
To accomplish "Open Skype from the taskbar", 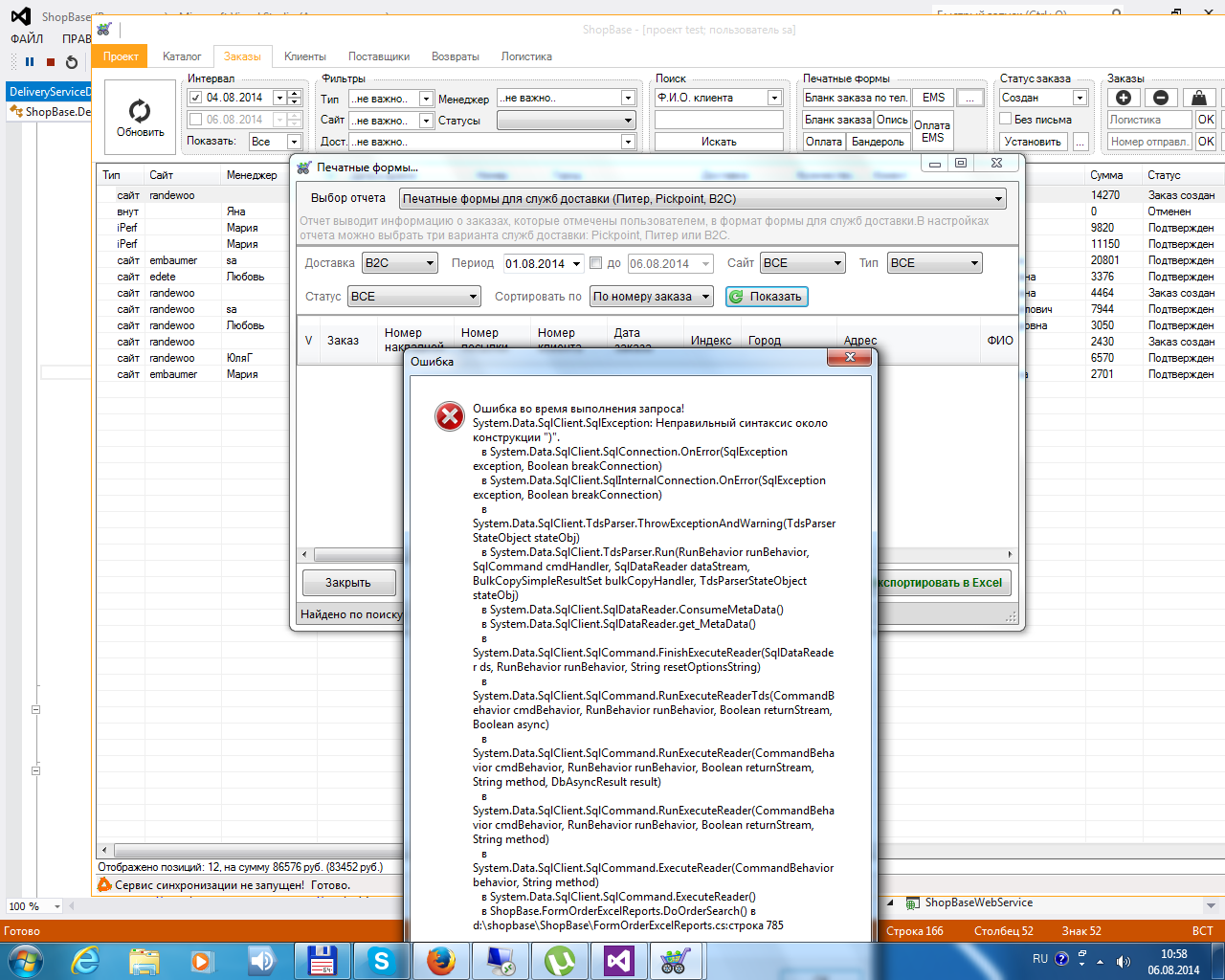I will [x=380, y=960].
